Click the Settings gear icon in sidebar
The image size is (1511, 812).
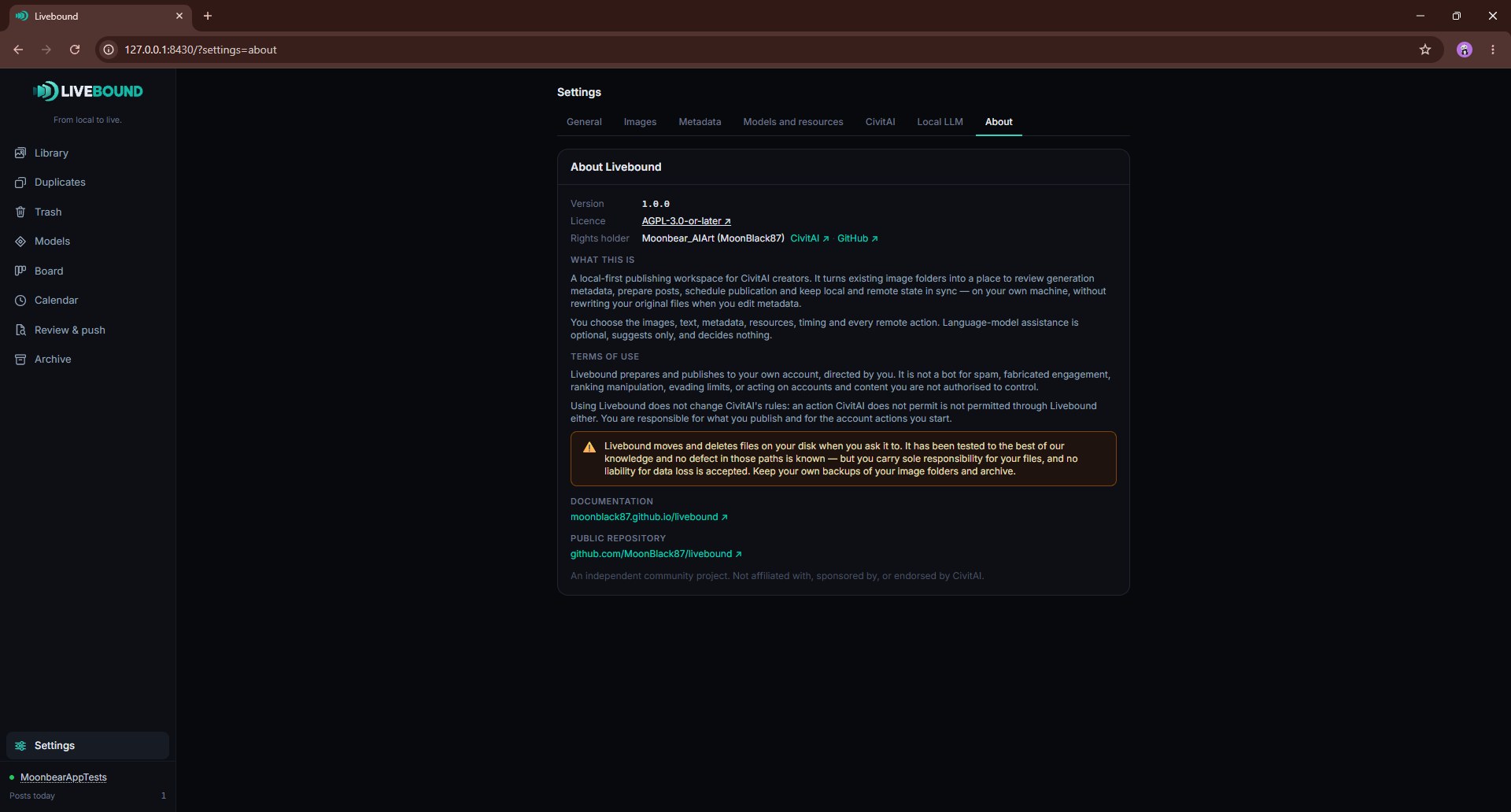click(x=20, y=746)
